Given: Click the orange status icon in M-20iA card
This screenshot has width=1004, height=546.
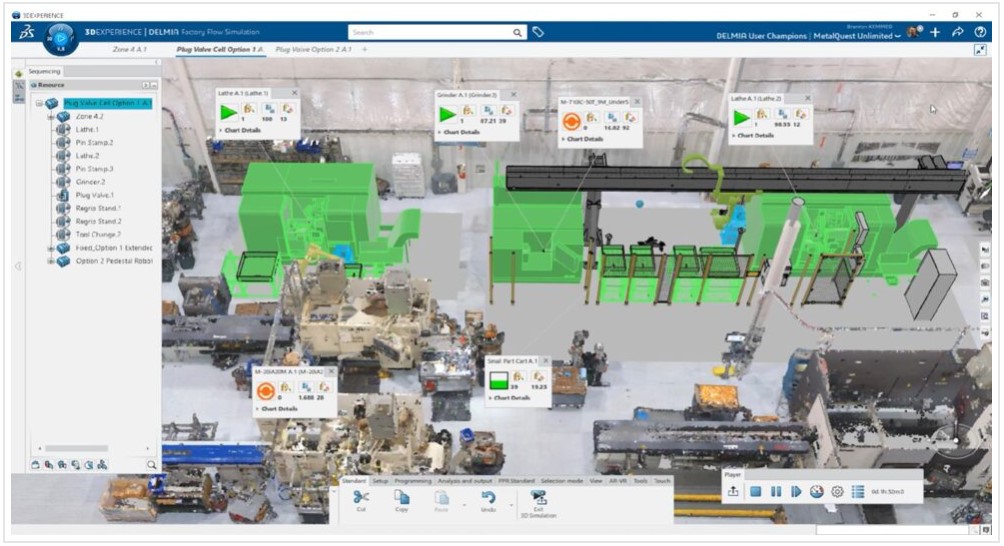Looking at the screenshot, I should click(266, 391).
